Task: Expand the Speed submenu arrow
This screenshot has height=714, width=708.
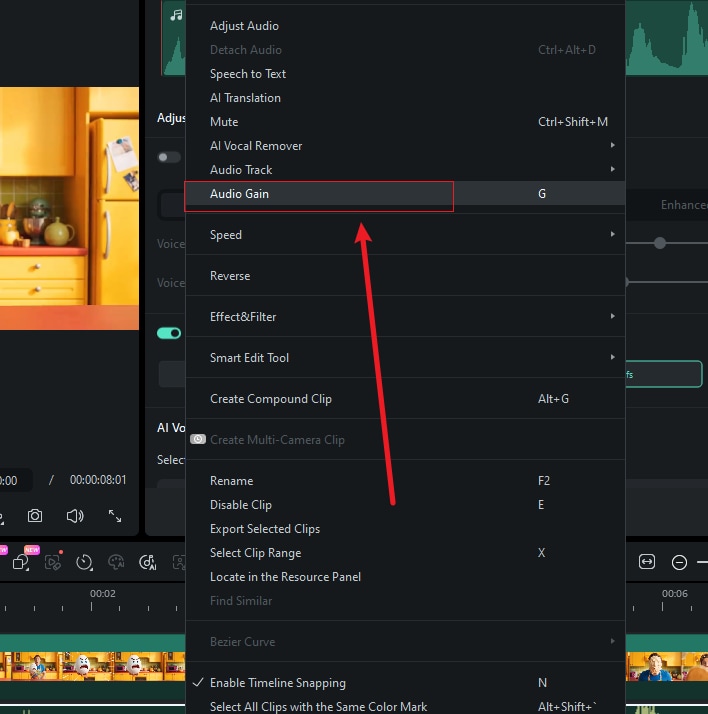Action: (x=613, y=234)
